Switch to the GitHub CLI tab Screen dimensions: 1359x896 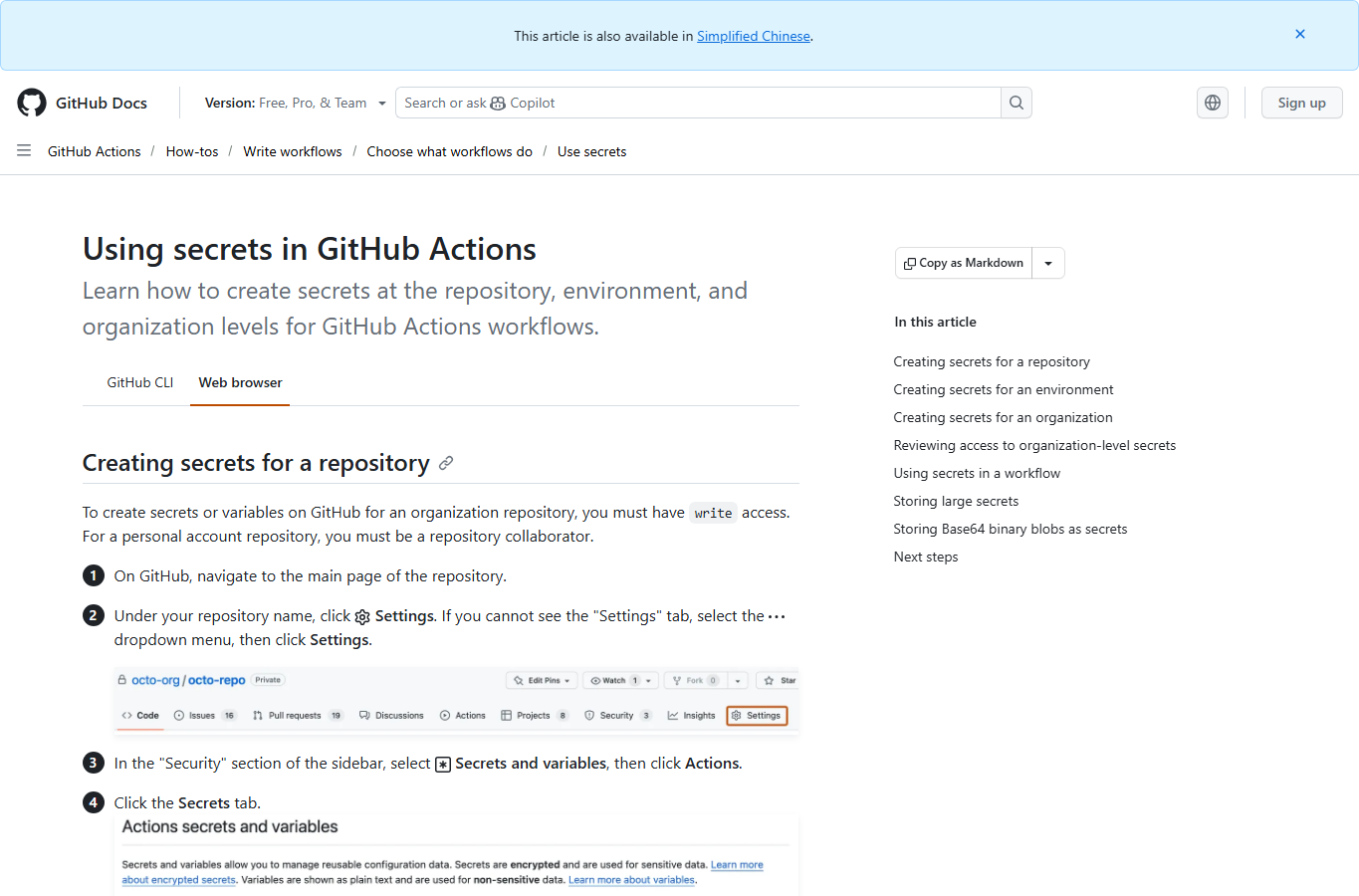pos(140,382)
